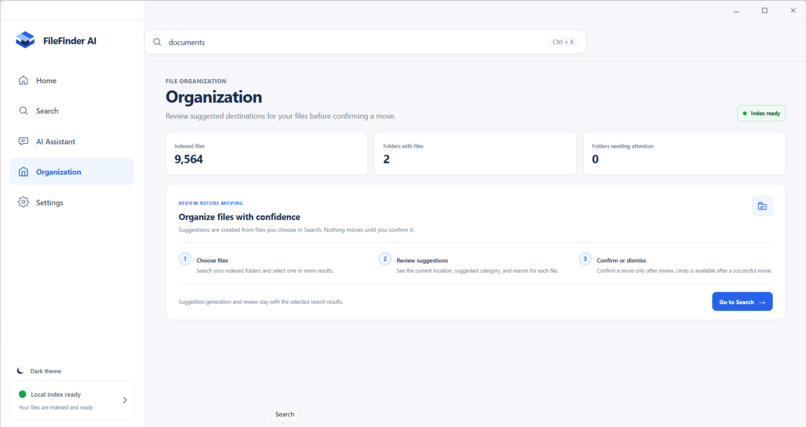Open AI Assistant from sidebar

71,141
